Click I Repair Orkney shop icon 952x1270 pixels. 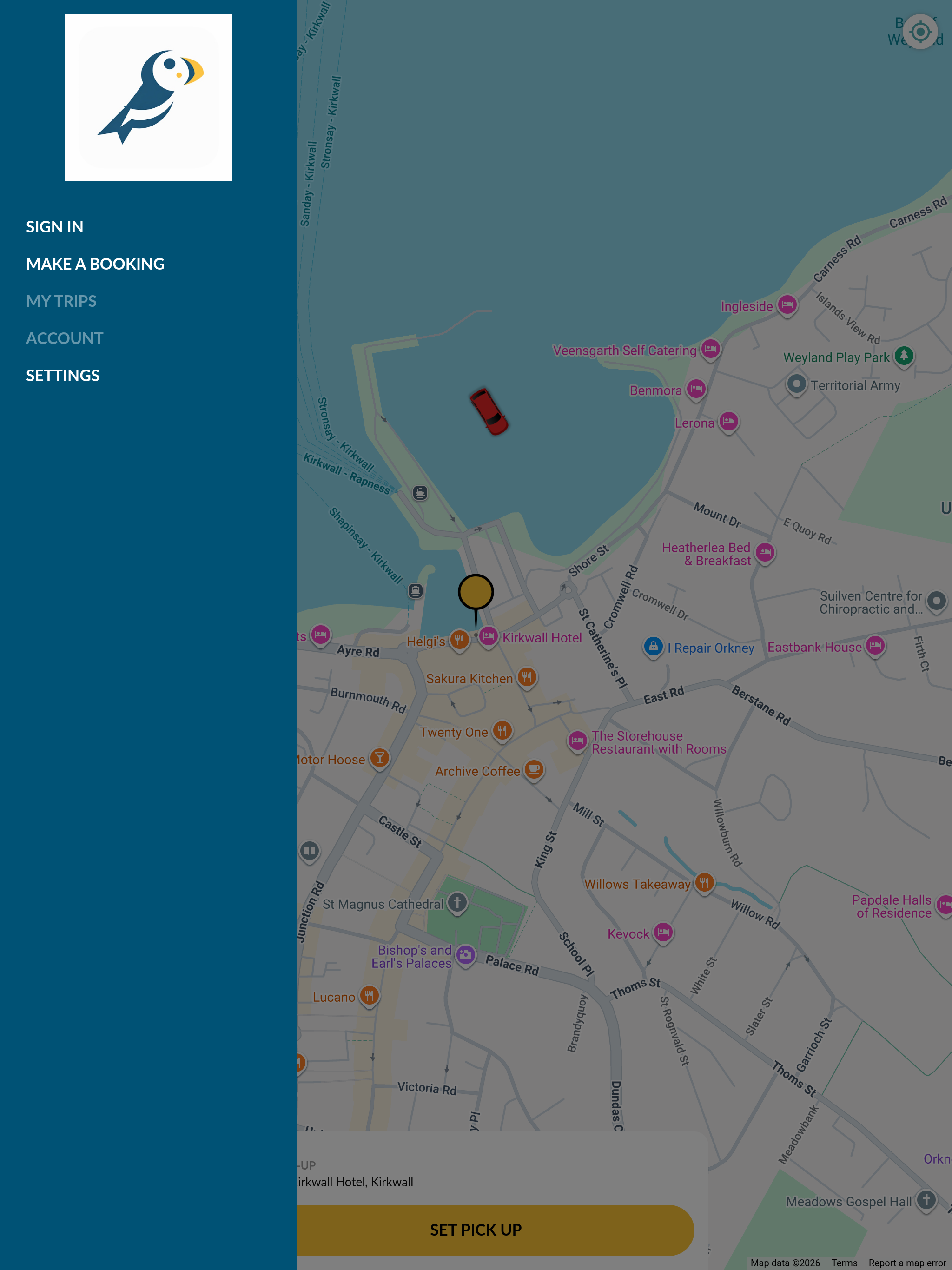point(654,647)
